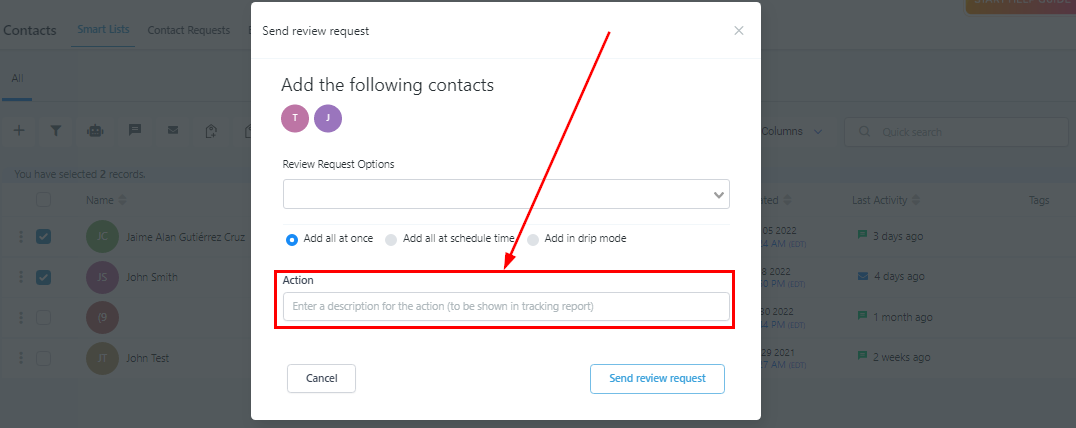Select Add all at schedule time option
Viewport: 1076px width, 428px height.
click(x=391, y=239)
